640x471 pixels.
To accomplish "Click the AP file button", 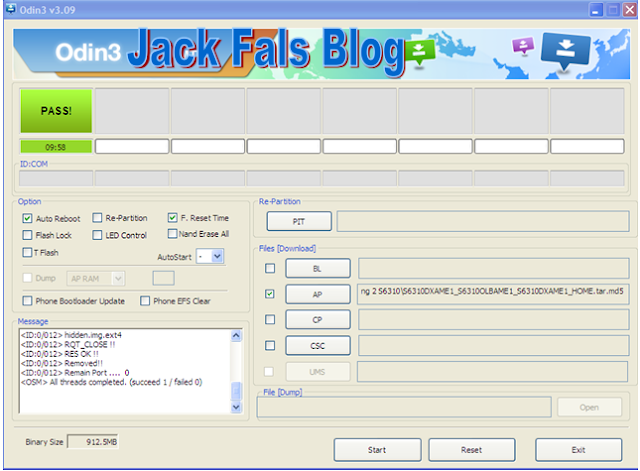I will pos(317,294).
